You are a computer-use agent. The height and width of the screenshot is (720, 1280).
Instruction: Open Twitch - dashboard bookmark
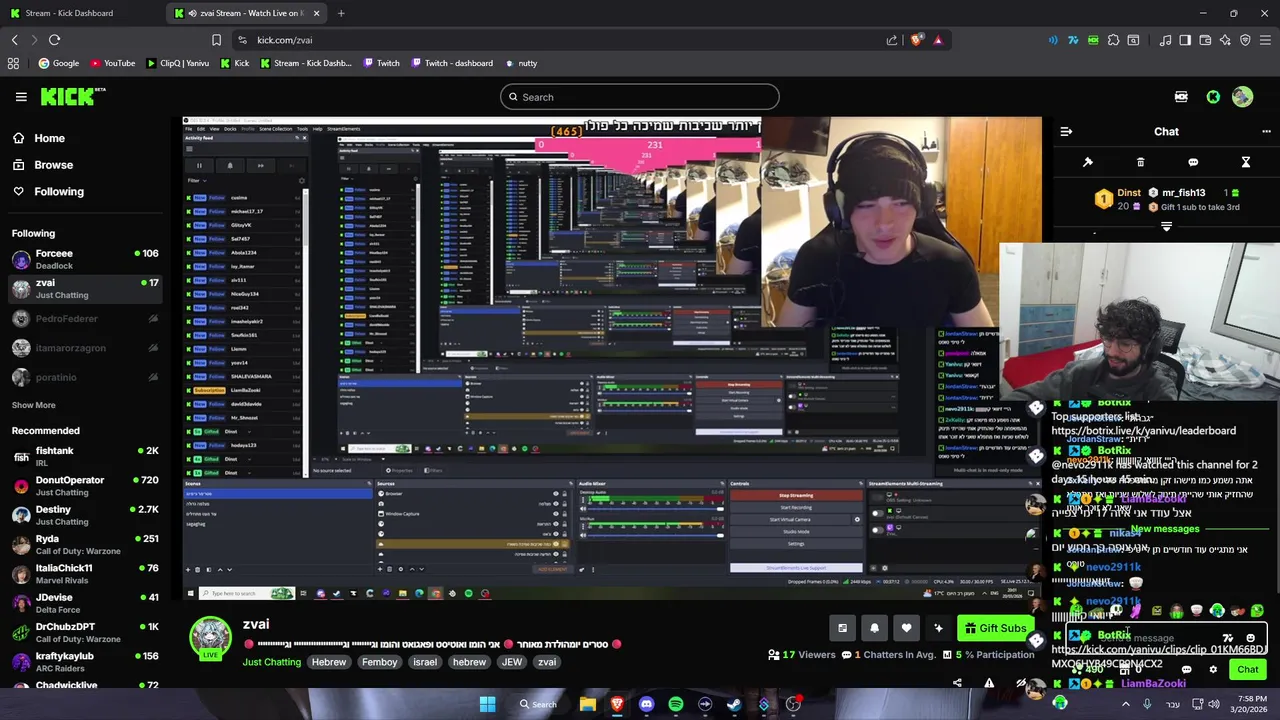pos(452,63)
